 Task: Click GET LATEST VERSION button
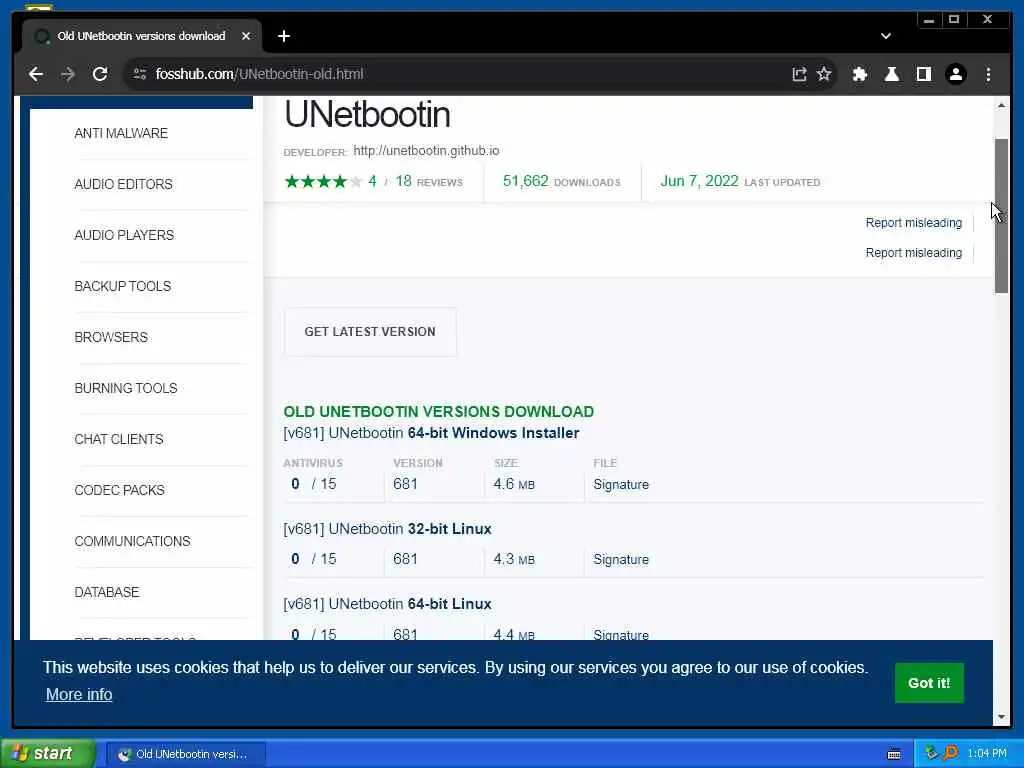pyautogui.click(x=370, y=332)
